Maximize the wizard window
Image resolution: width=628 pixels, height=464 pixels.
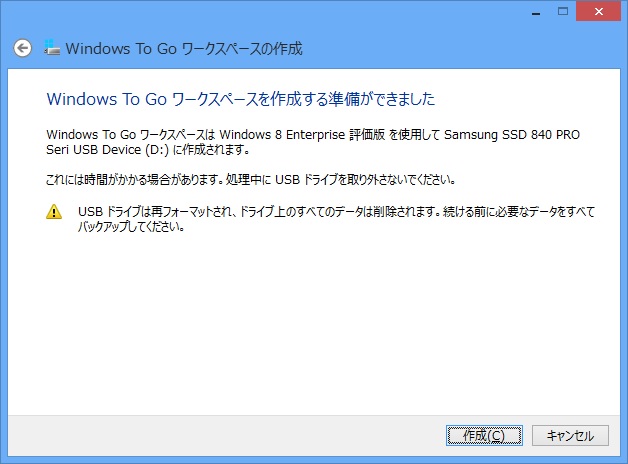(x=563, y=11)
